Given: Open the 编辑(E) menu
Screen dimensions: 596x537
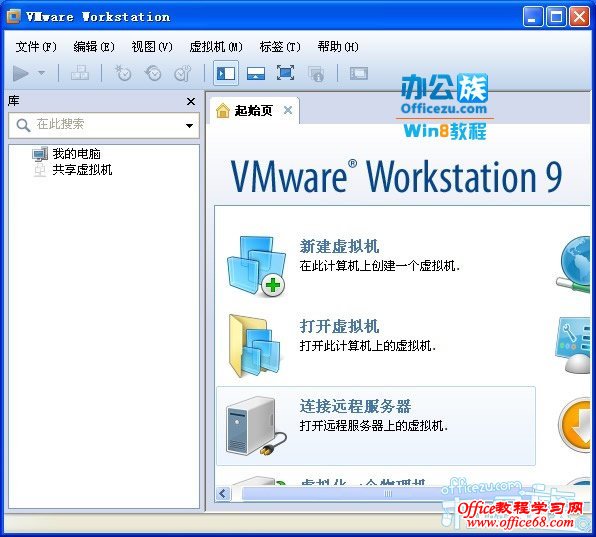Looking at the screenshot, I should tap(94, 47).
